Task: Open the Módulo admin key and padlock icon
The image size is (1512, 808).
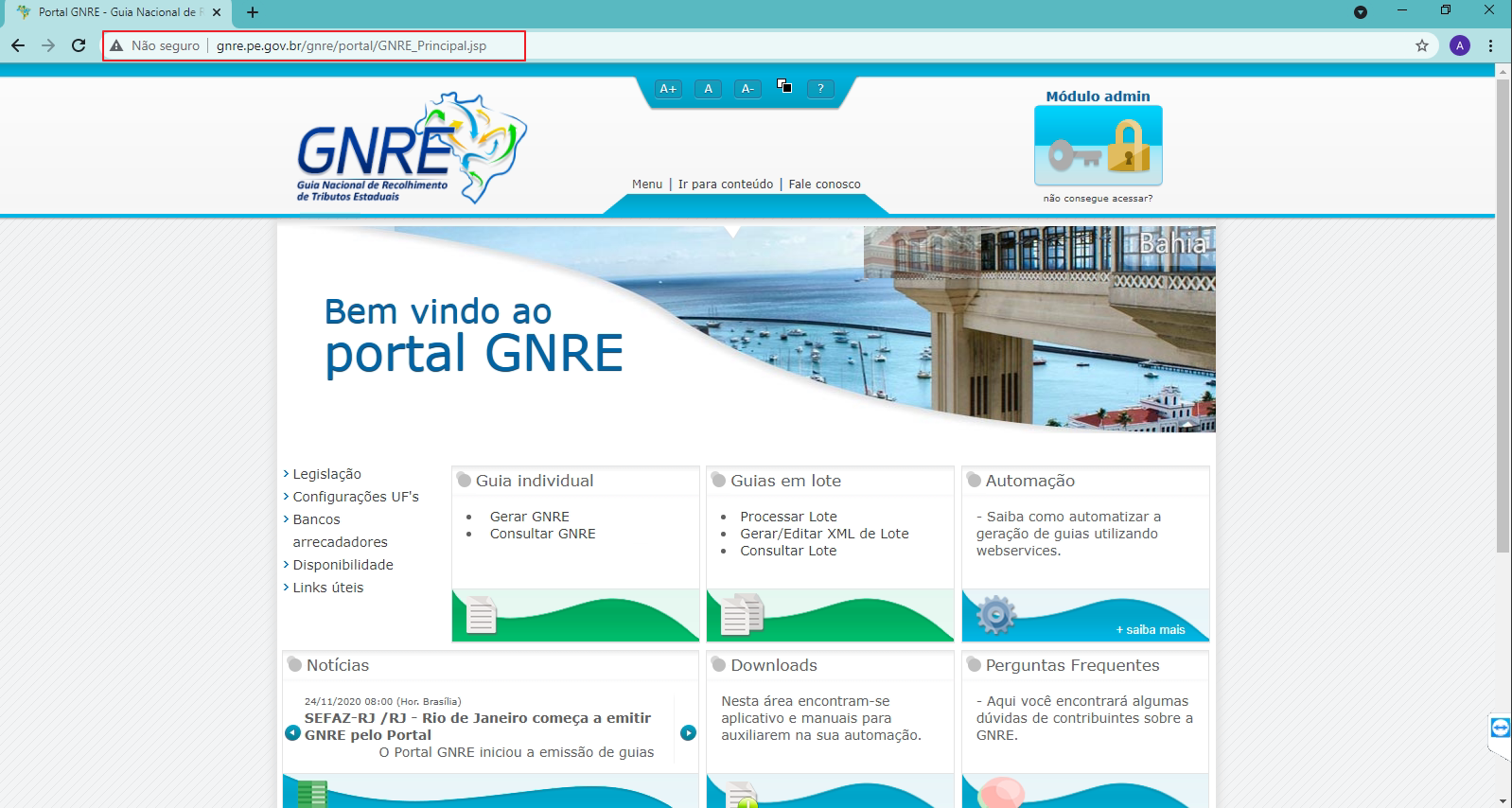Action: 1098,145
